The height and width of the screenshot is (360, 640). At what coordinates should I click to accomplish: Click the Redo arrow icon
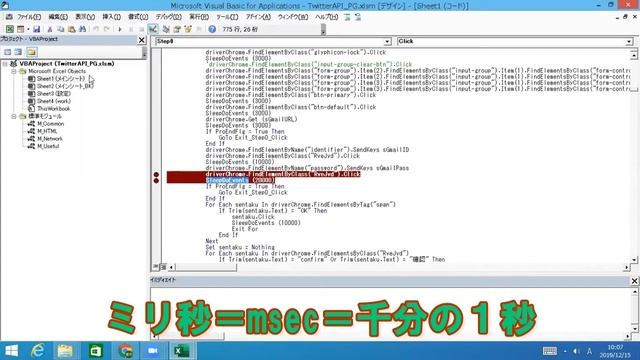pyautogui.click(x=107, y=29)
